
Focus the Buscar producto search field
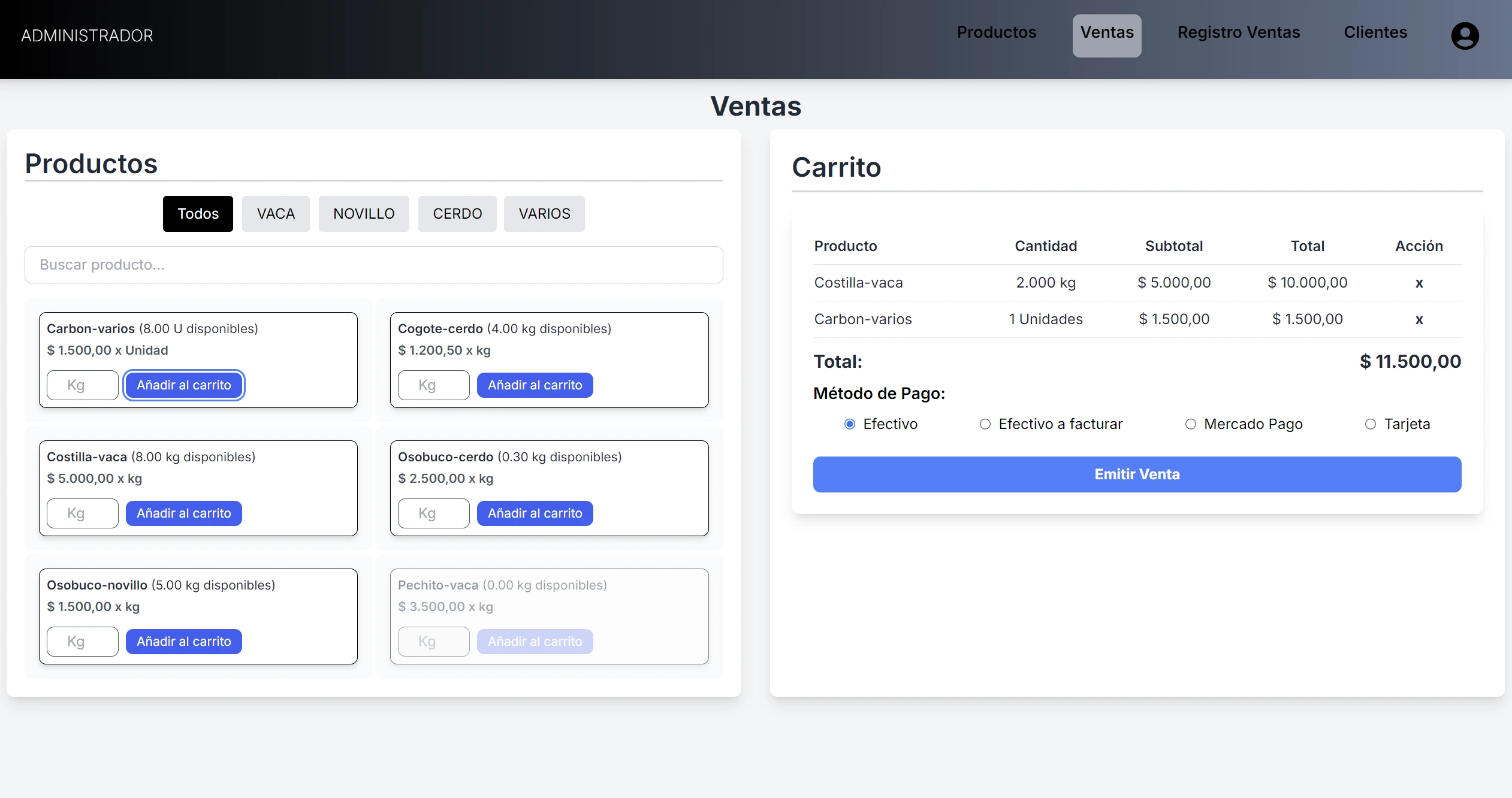(x=374, y=265)
